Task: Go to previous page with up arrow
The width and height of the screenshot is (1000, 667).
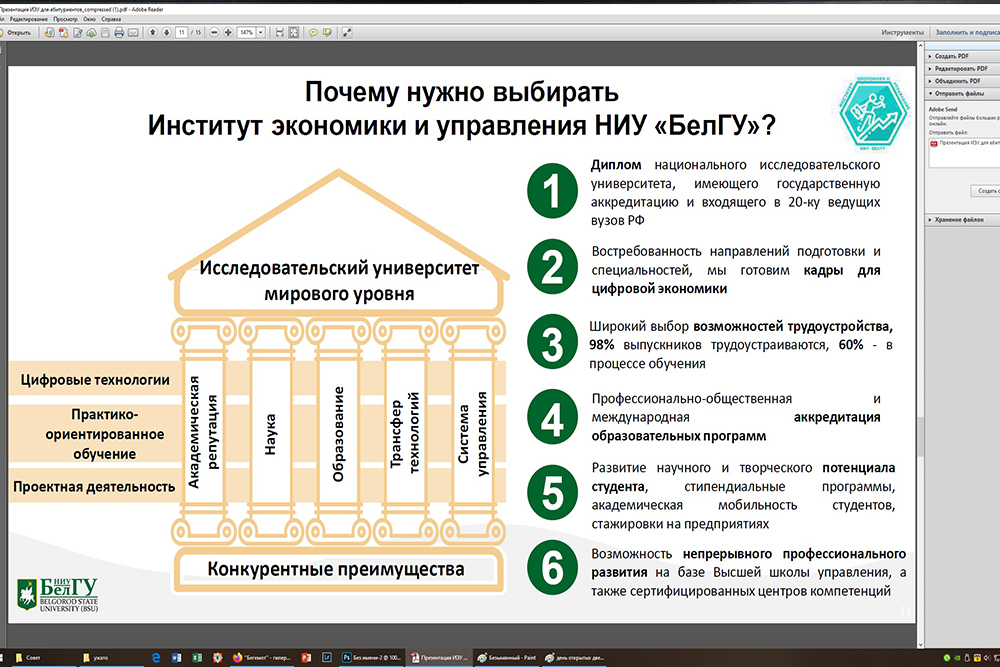Action: 153,32
